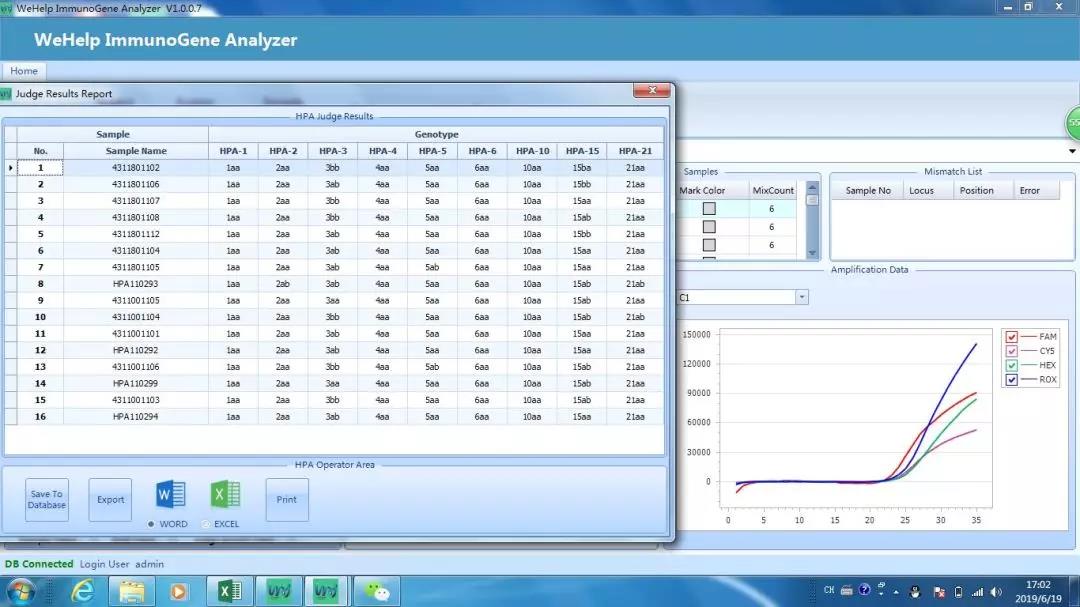
Task: Close the Judge Results Report dialog
Action: coord(651,90)
